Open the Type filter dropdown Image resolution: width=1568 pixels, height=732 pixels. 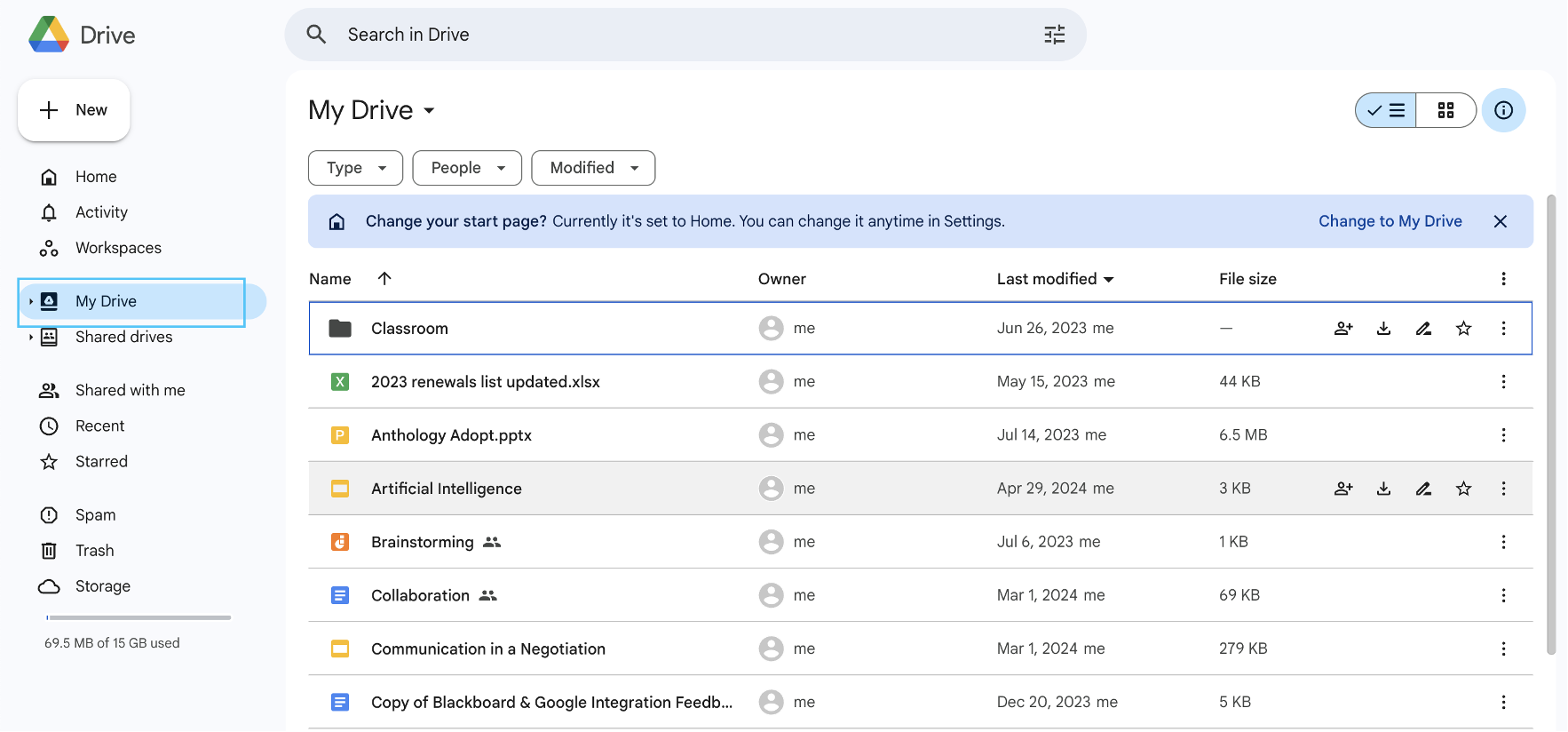(355, 168)
